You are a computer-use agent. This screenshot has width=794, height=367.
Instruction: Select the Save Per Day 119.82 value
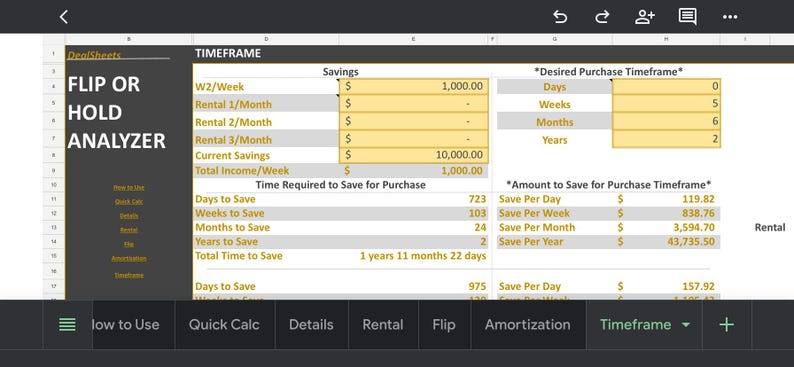click(x=698, y=199)
